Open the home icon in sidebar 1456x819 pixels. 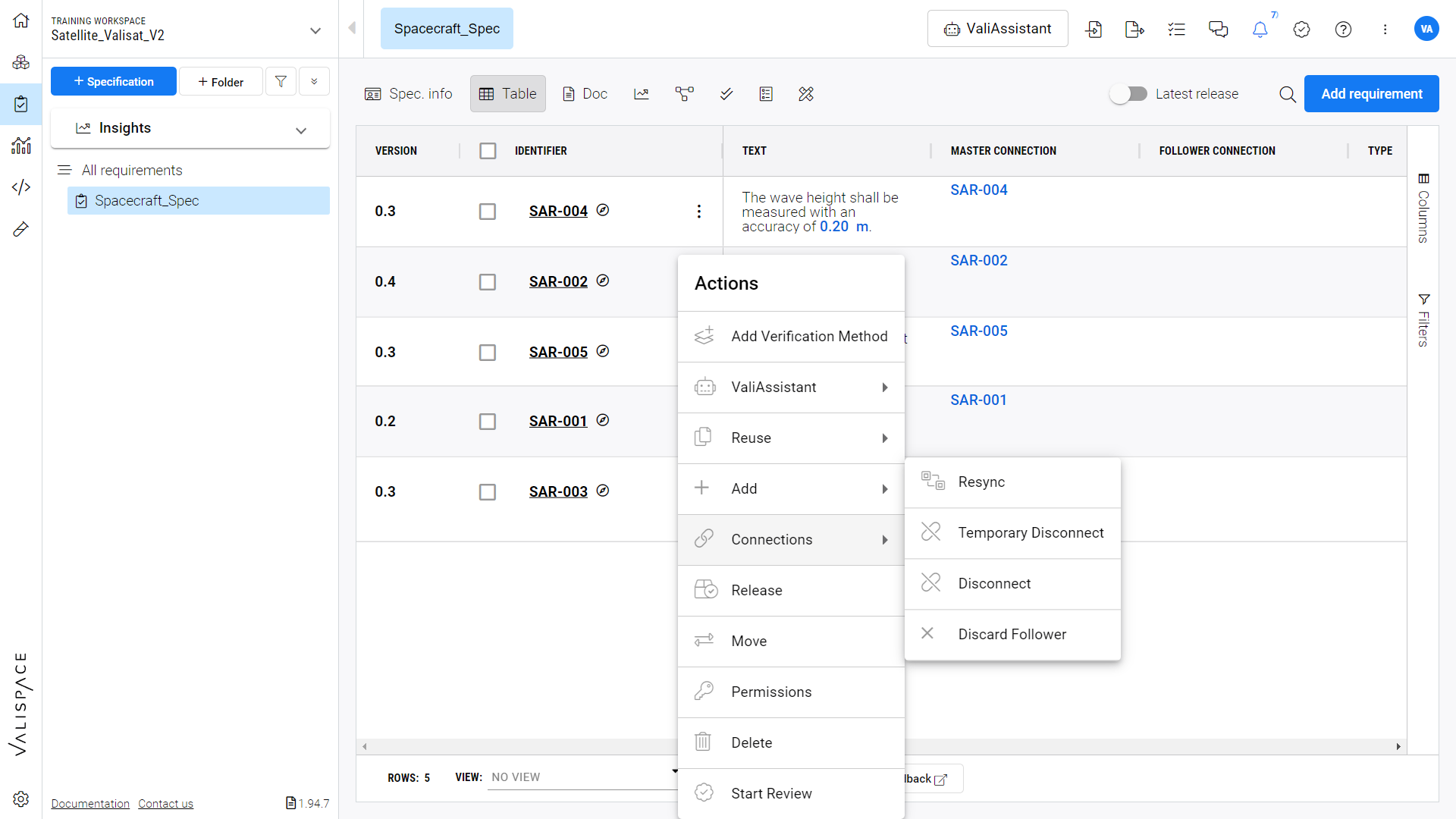(21, 20)
